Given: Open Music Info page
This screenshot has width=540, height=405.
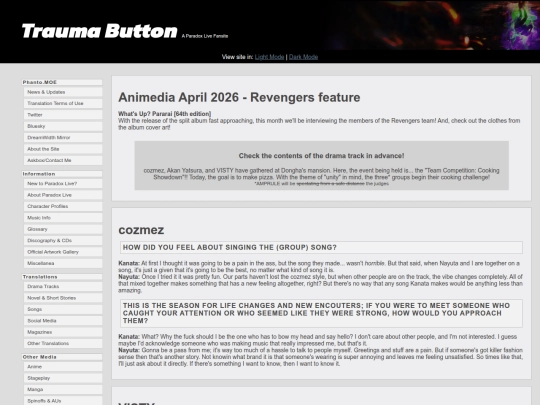Looking at the screenshot, I should [x=63, y=218].
